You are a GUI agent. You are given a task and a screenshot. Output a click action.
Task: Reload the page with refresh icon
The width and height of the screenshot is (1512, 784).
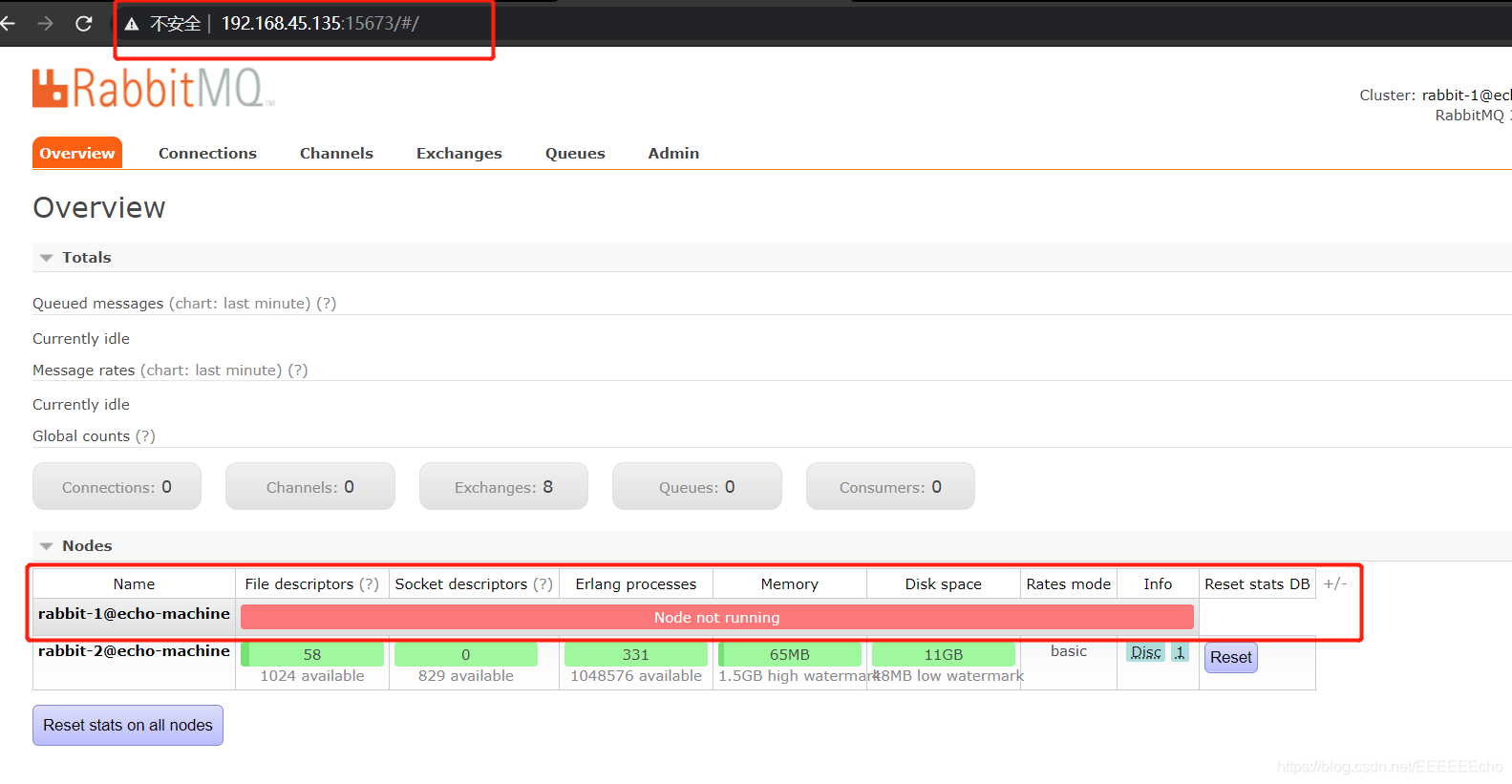click(x=84, y=23)
